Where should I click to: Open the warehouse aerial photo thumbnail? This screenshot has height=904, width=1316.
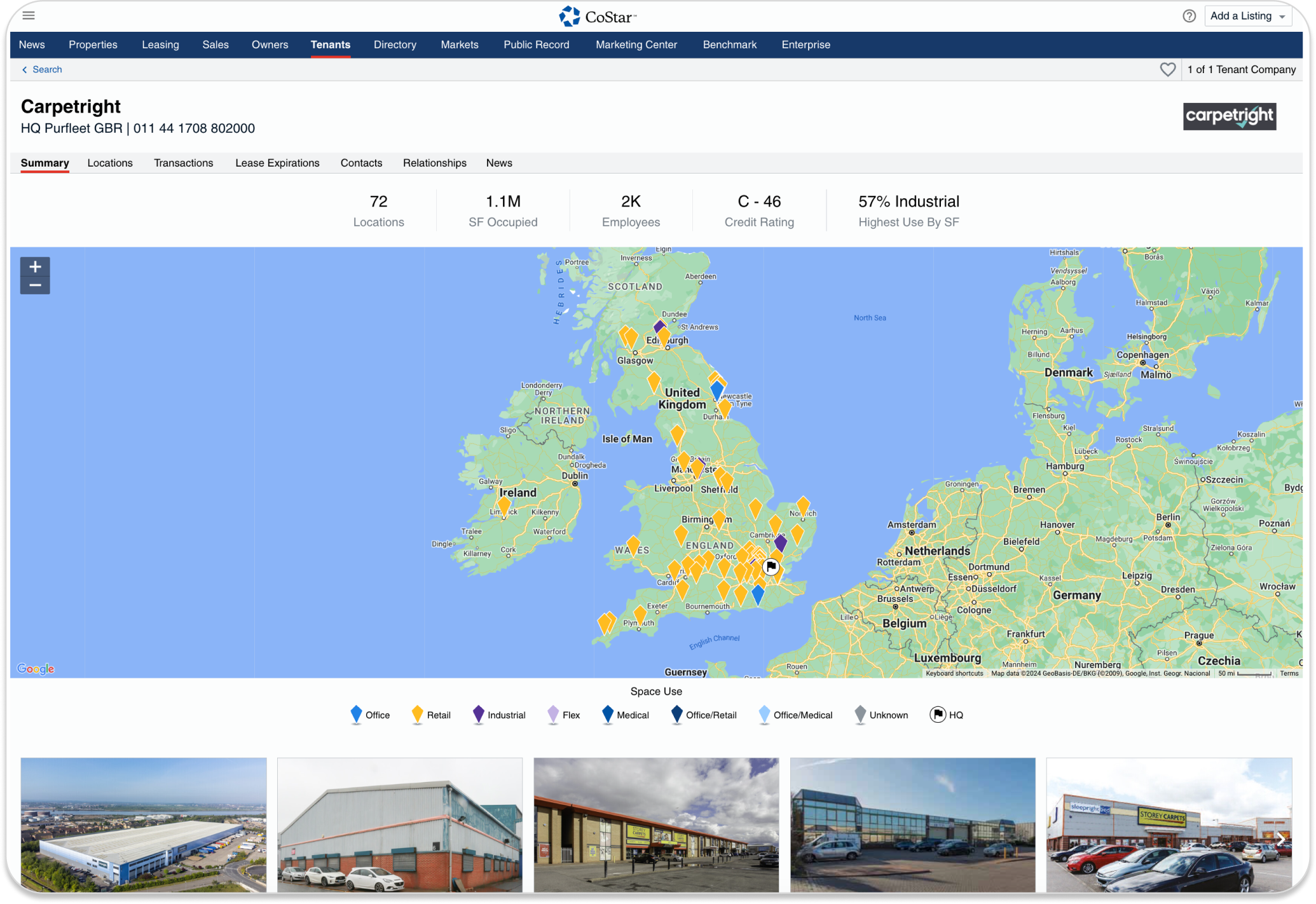pos(144,825)
